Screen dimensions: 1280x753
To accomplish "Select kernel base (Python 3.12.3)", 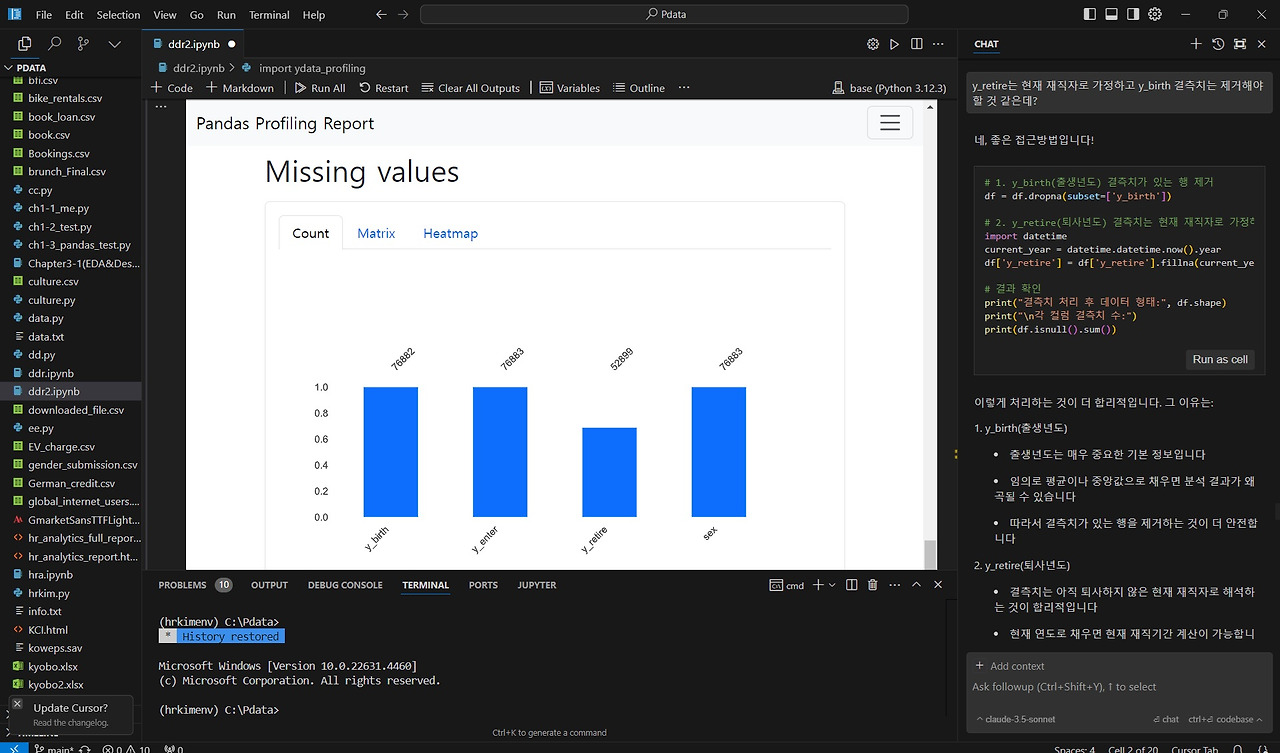I will (889, 88).
